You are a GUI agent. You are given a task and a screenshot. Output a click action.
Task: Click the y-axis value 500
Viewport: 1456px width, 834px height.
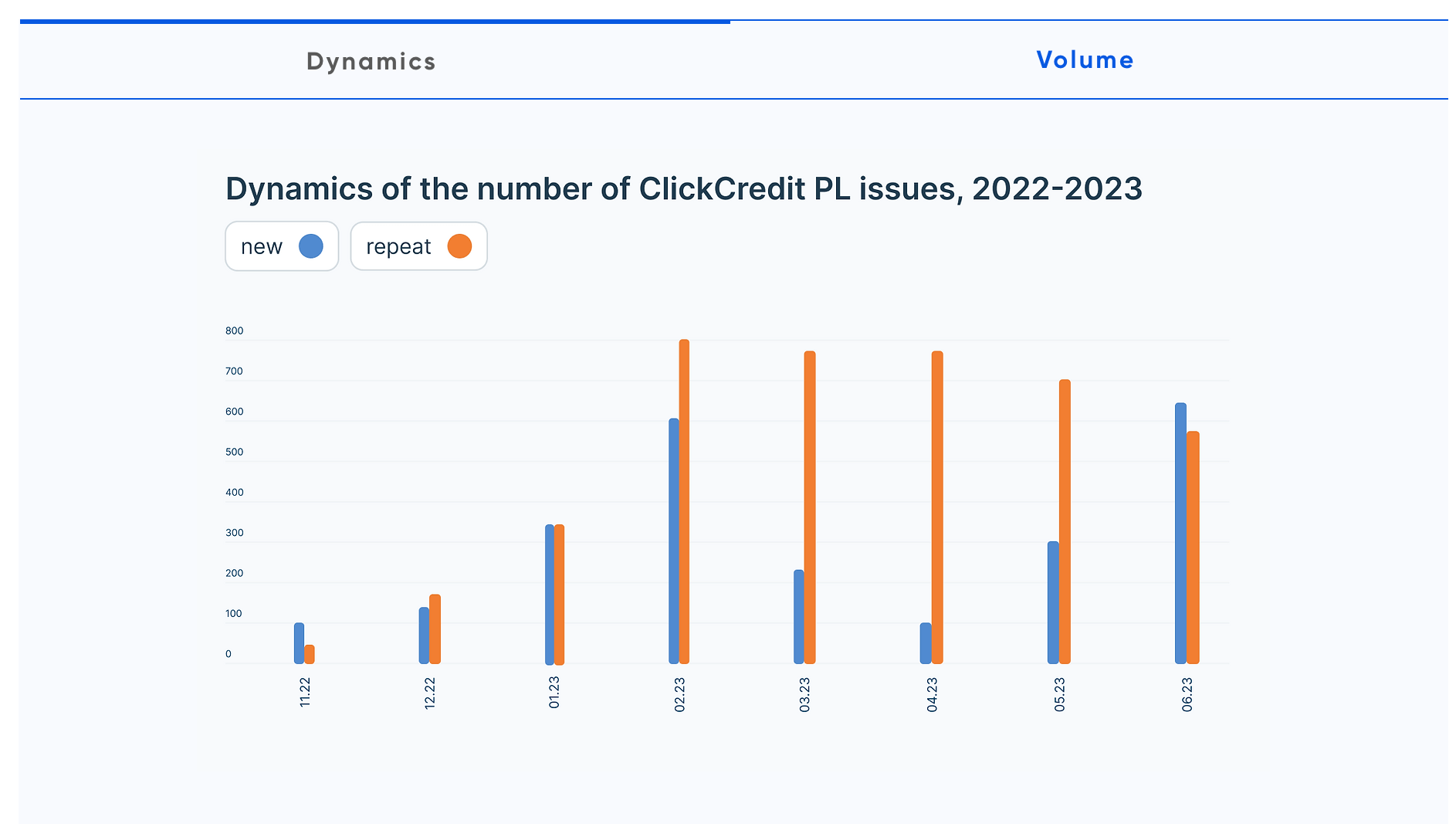(x=234, y=452)
